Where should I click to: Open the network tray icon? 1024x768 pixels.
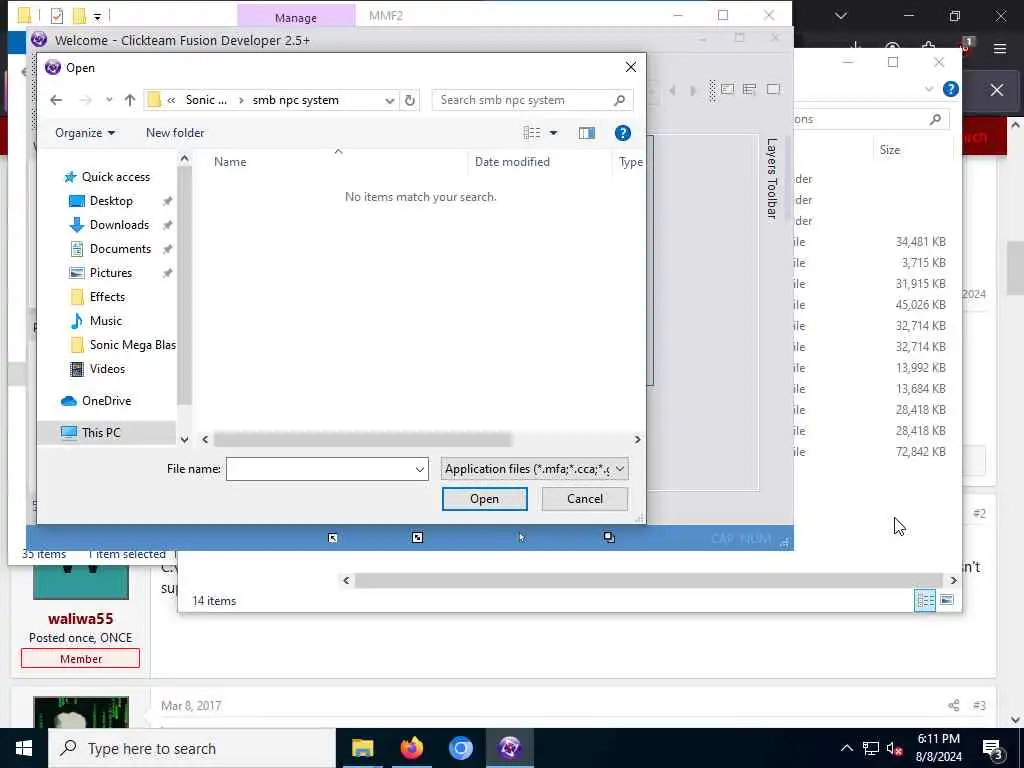point(871,748)
